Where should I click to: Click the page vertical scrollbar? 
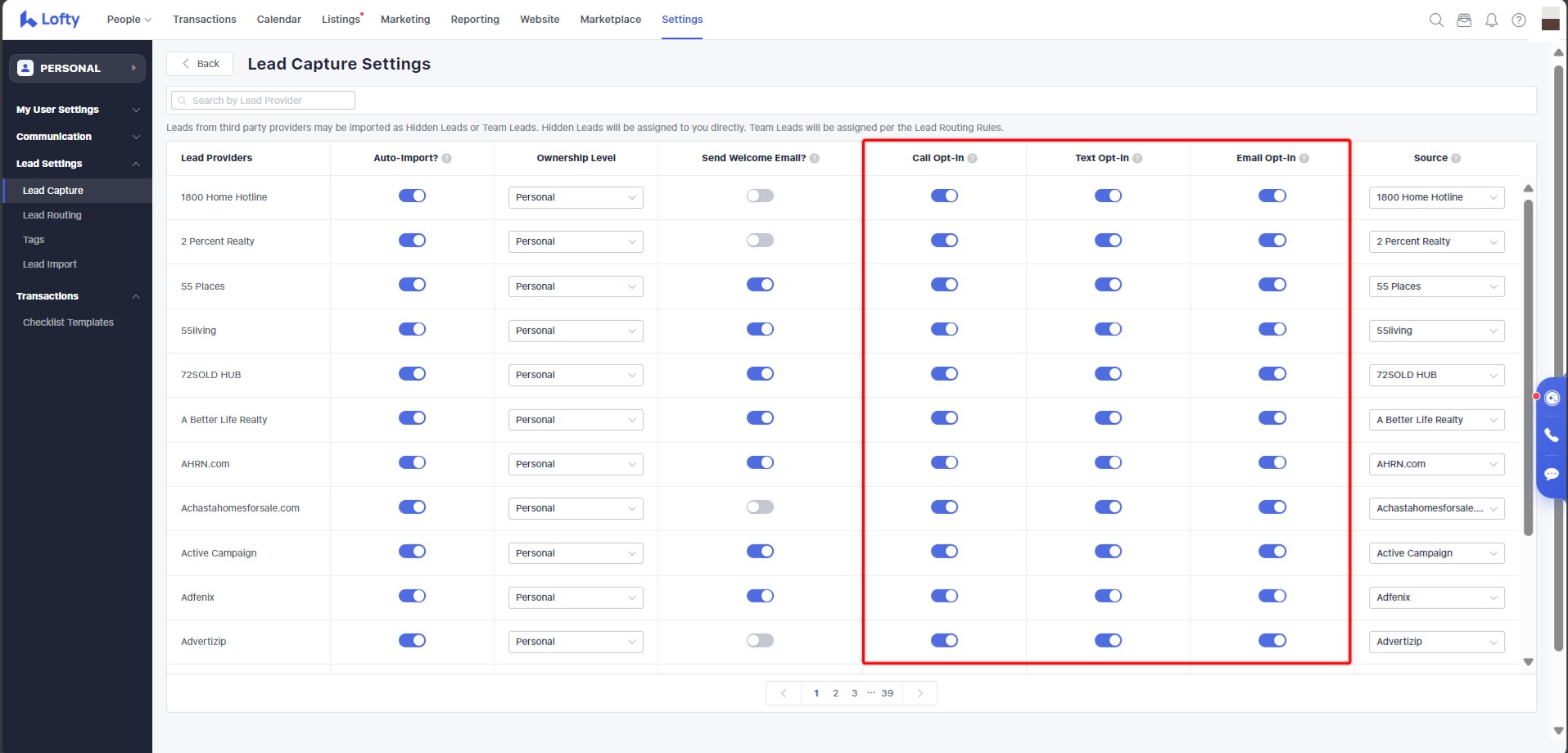(x=1558, y=358)
